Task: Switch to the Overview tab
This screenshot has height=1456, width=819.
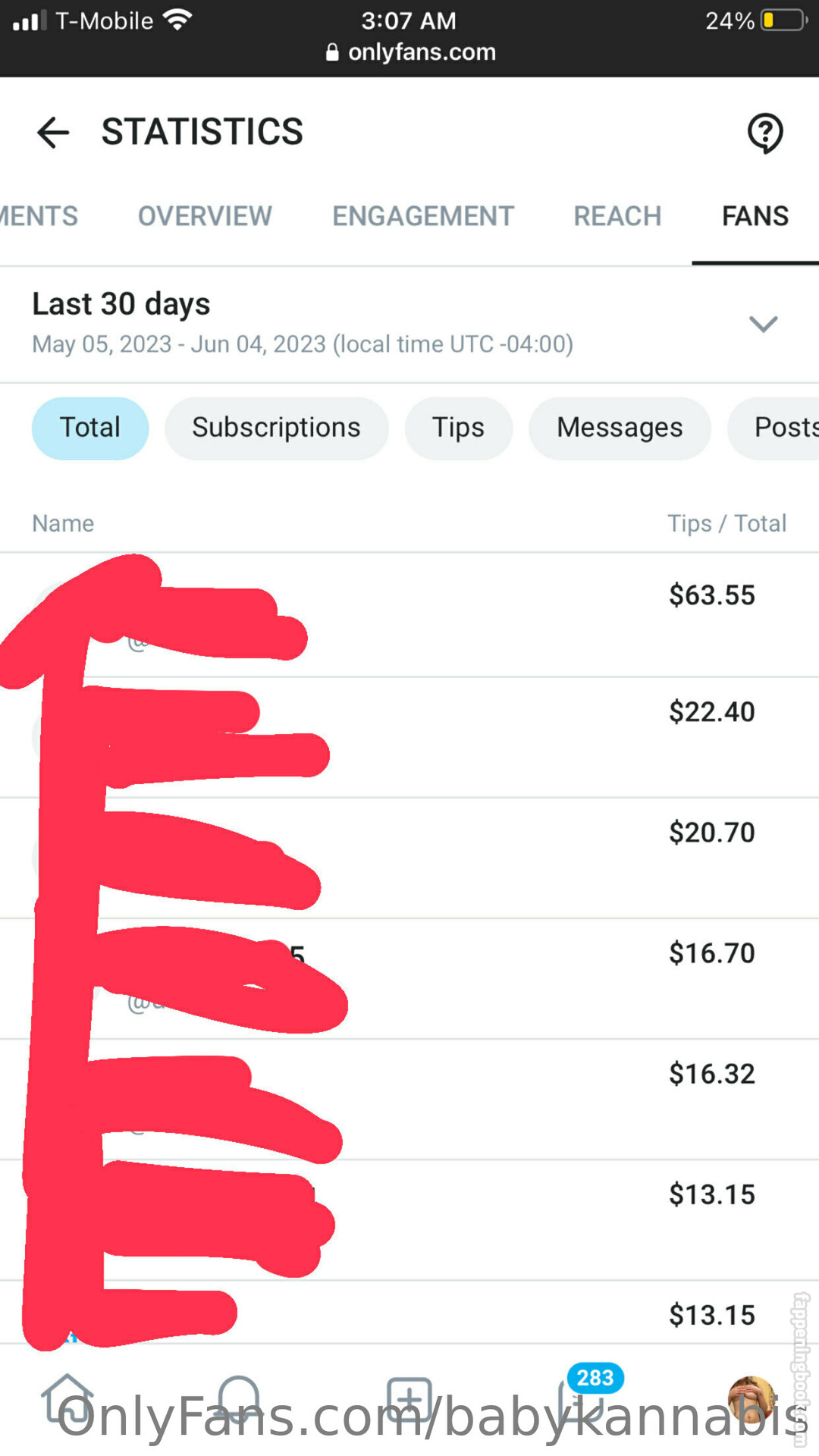Action: pyautogui.click(x=205, y=216)
